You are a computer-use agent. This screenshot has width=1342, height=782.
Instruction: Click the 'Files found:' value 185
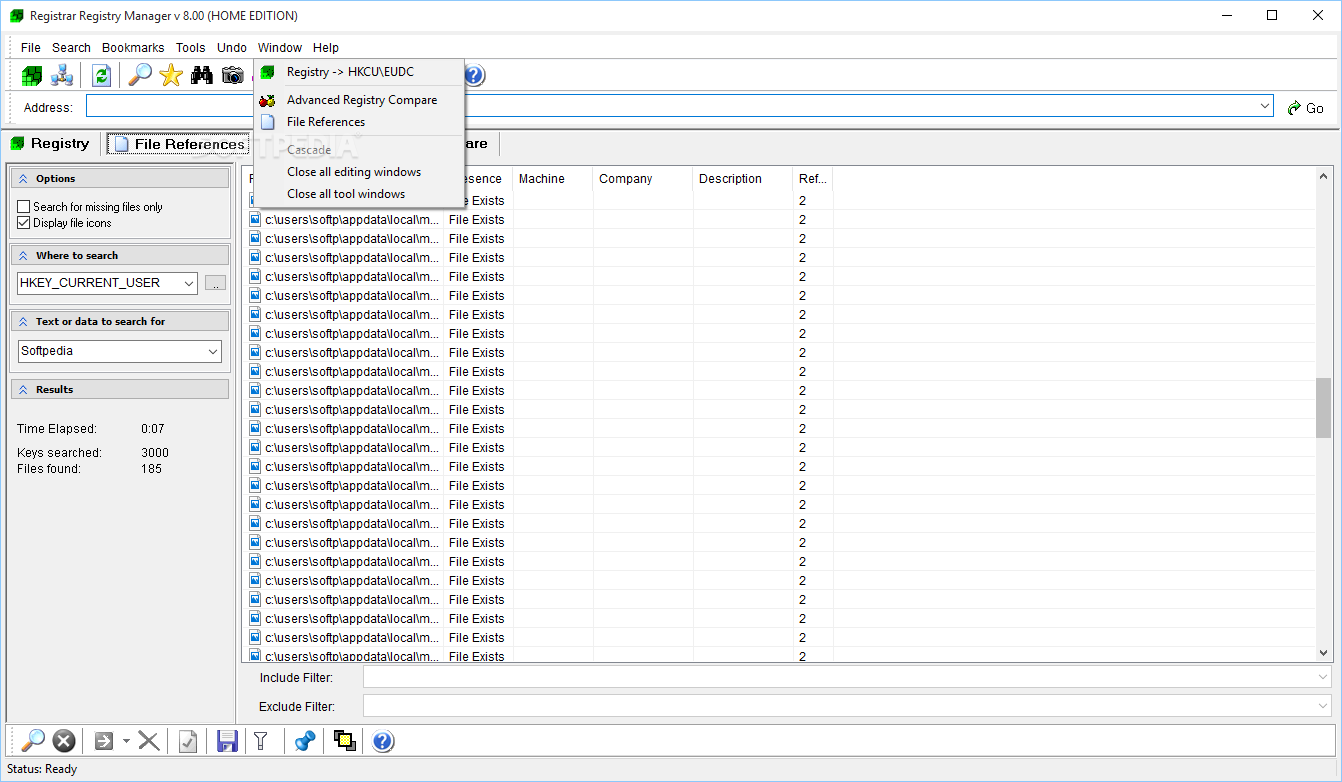point(151,469)
